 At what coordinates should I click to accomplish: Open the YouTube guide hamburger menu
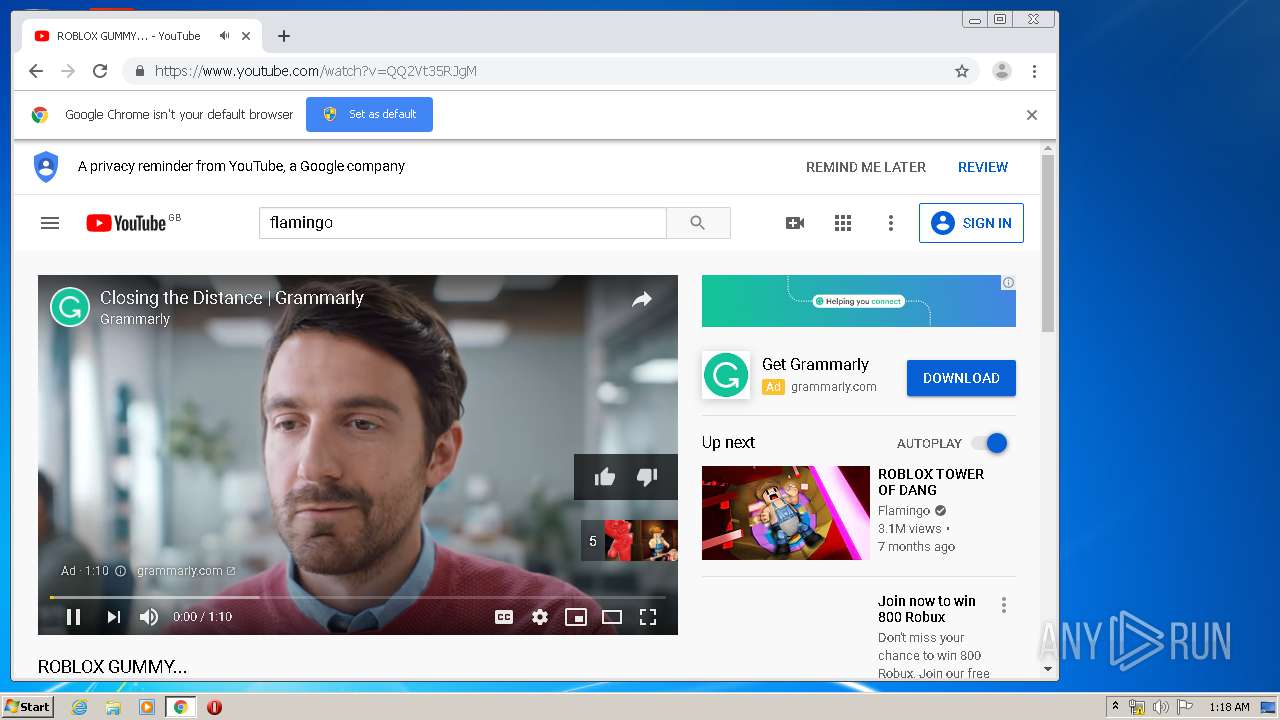click(50, 223)
